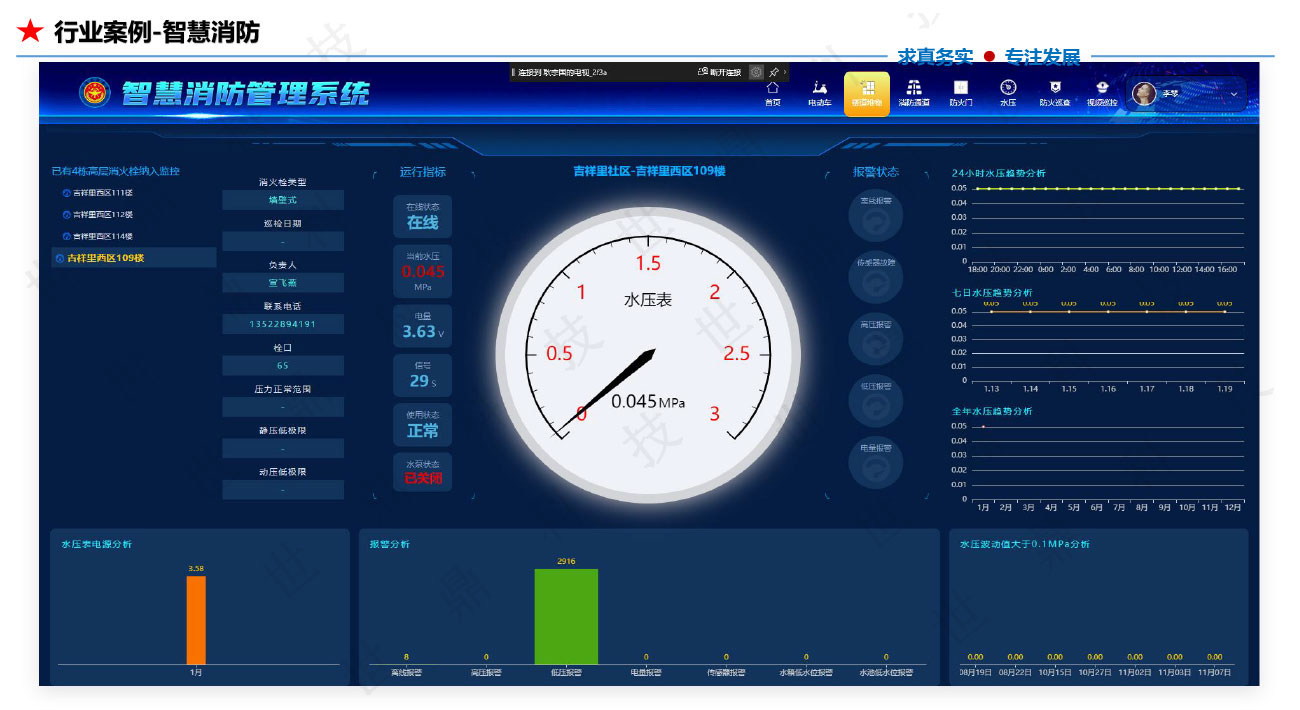Open the 视频监控 video monitoring icon

[x=1102, y=92]
